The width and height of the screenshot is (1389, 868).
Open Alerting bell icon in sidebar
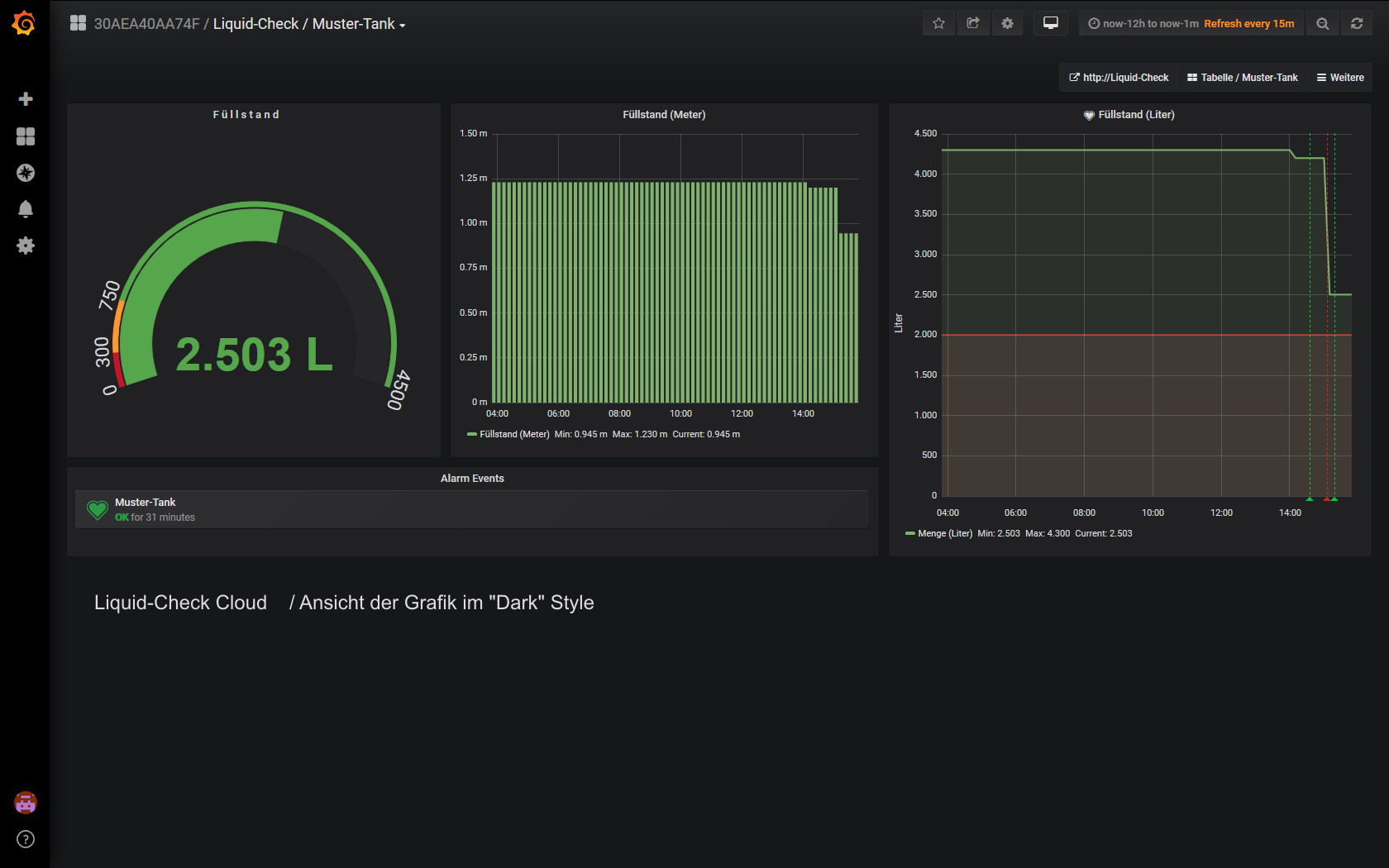click(x=26, y=209)
